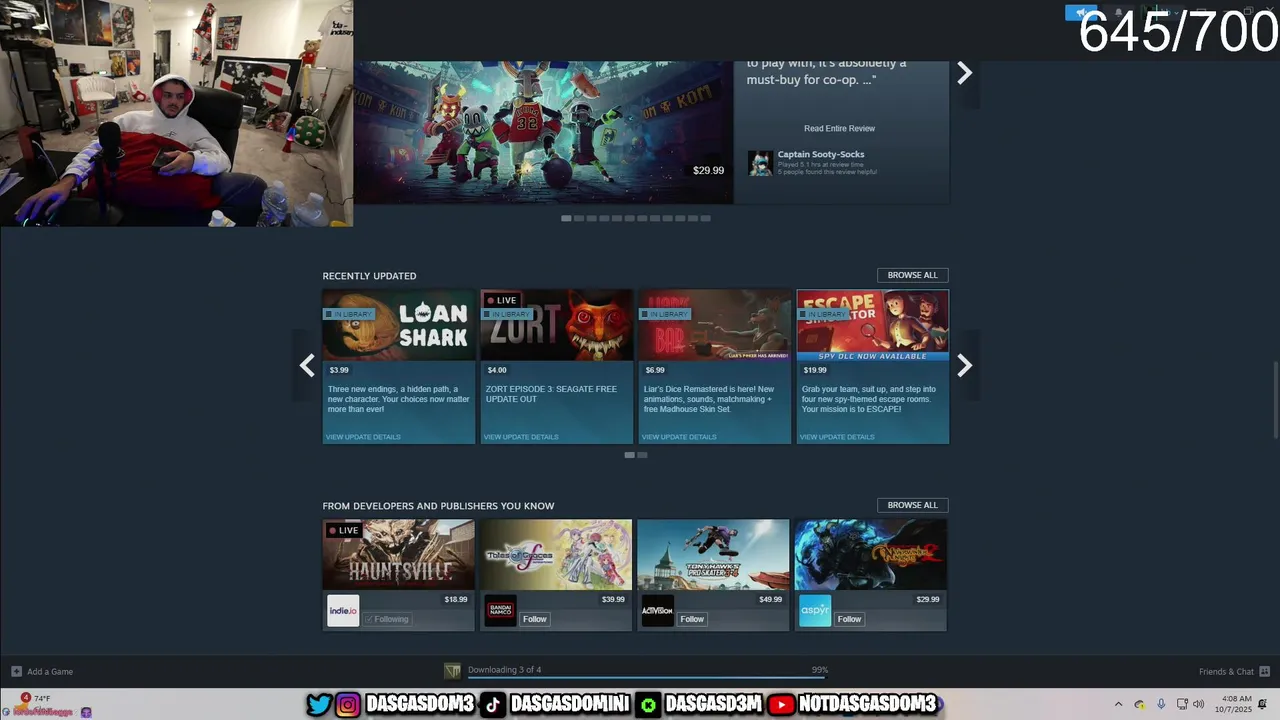Click the $39.99 Tales of Graces price
1280x720 pixels.
[613, 599]
